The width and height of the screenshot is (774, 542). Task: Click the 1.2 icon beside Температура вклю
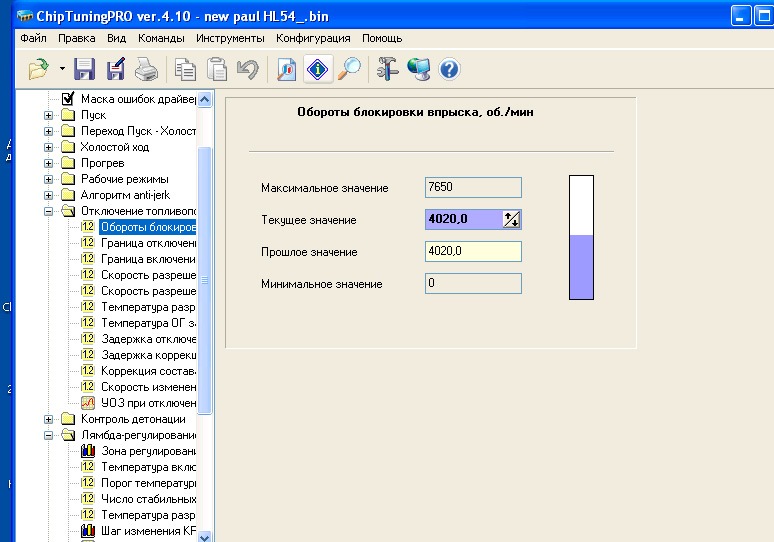click(x=88, y=466)
